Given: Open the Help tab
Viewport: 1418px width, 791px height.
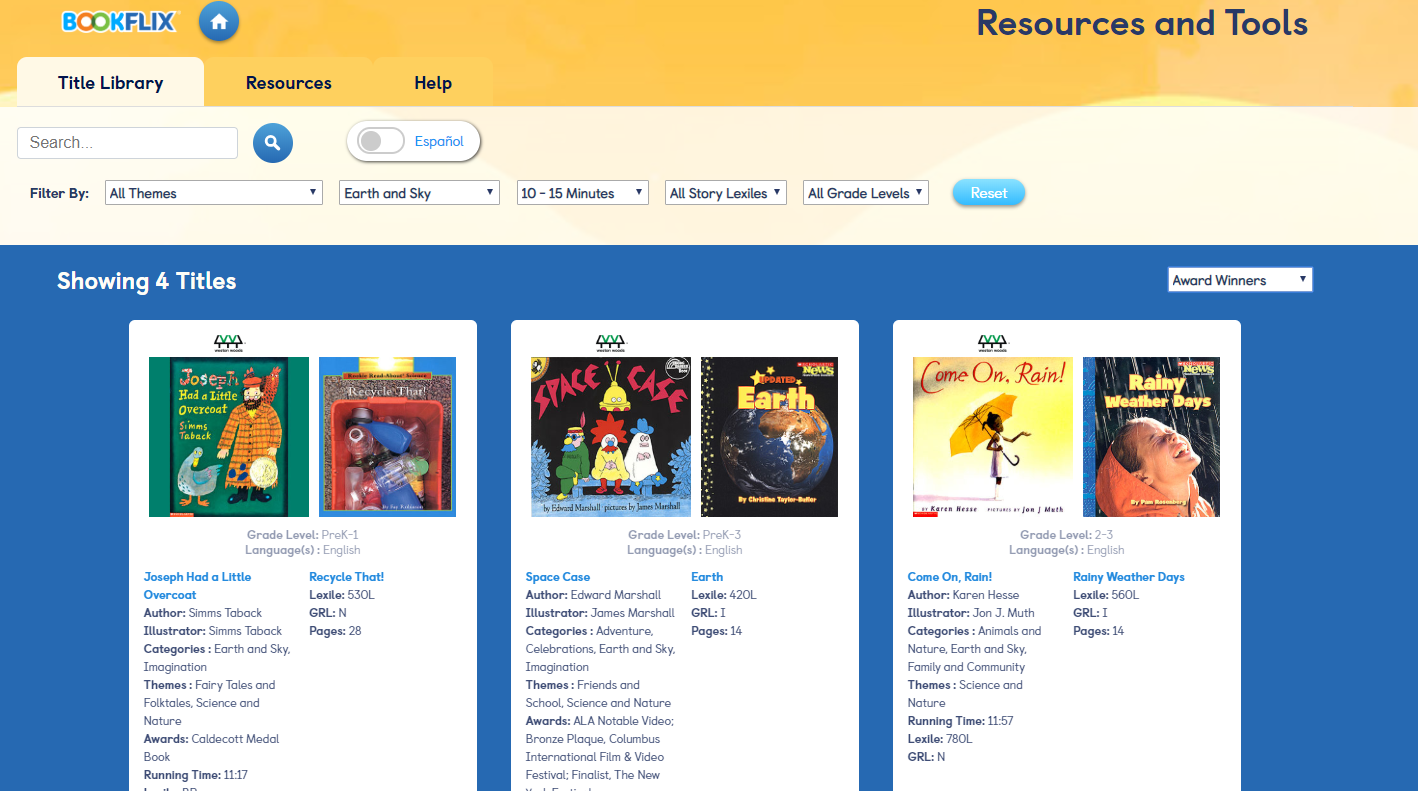Looking at the screenshot, I should click(x=433, y=83).
